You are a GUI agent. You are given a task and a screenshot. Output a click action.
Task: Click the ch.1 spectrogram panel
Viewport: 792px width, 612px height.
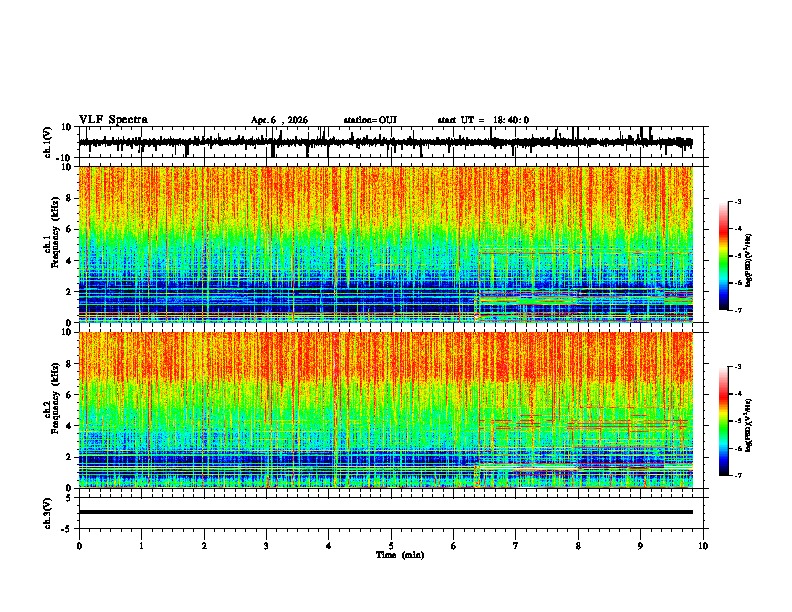[x=385, y=244]
